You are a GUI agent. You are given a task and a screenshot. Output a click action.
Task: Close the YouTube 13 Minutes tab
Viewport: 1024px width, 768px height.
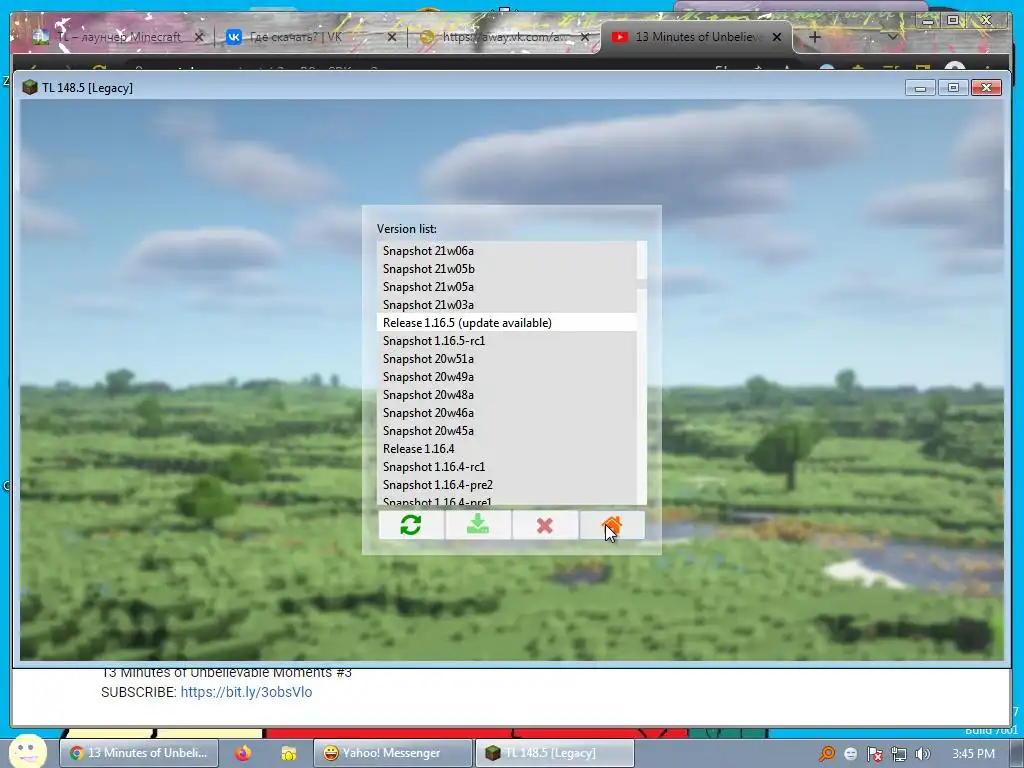point(776,37)
